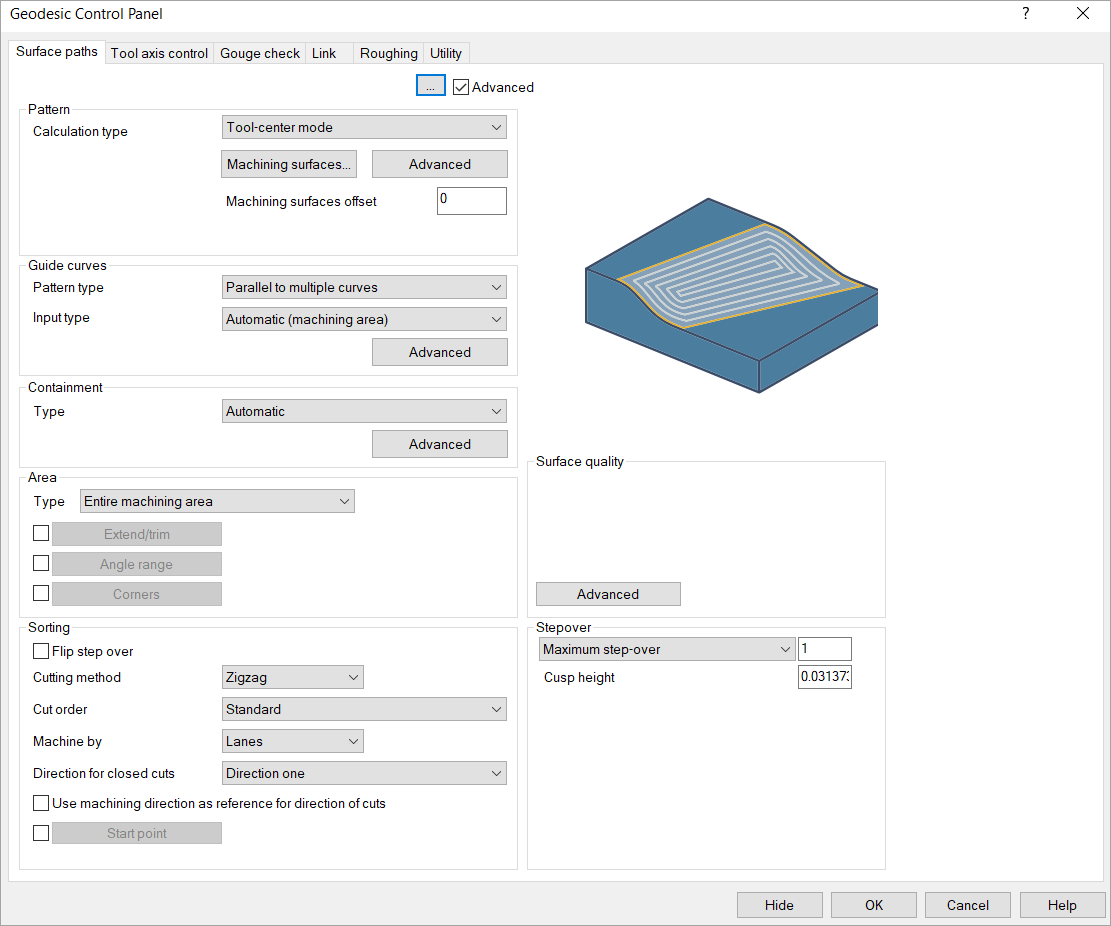Expand the Pattern type dropdown
This screenshot has width=1111, height=926.
point(364,288)
